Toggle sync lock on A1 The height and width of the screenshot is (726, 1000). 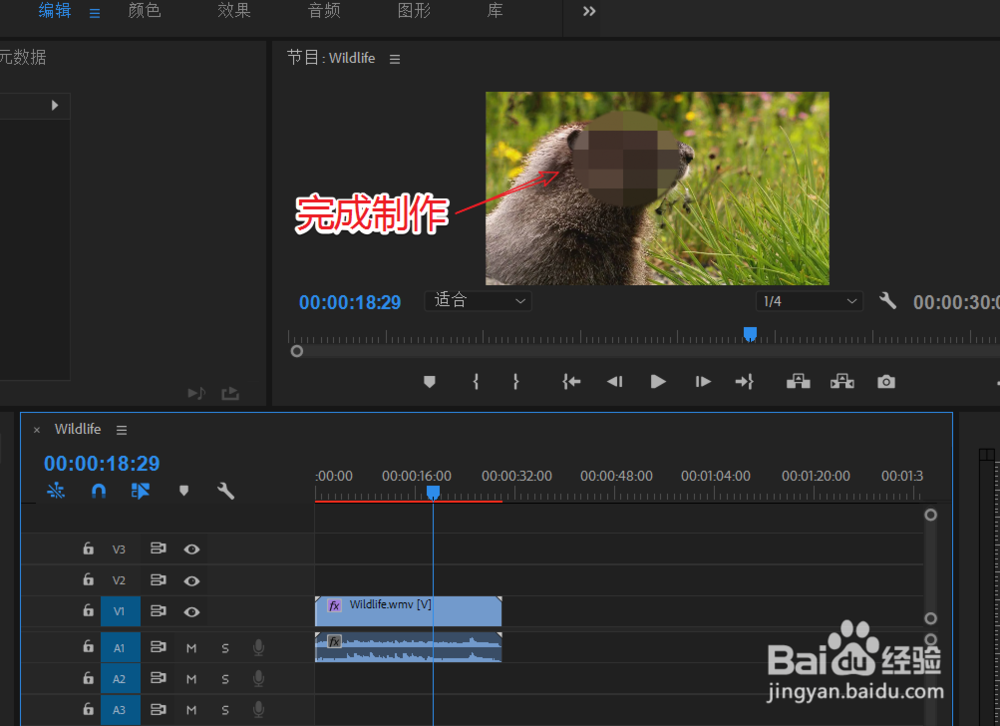(x=158, y=646)
